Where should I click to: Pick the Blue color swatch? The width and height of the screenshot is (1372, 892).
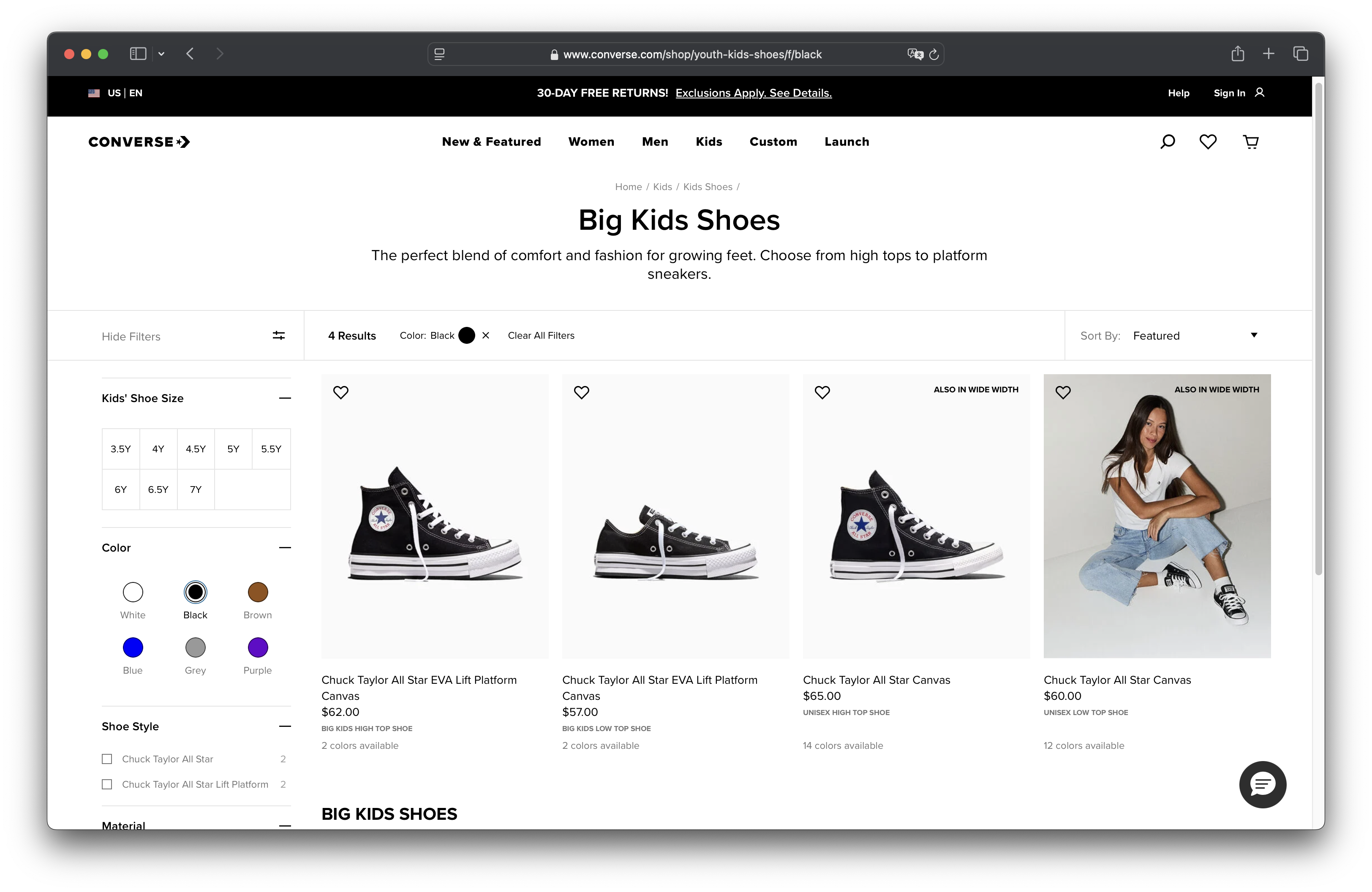133,647
